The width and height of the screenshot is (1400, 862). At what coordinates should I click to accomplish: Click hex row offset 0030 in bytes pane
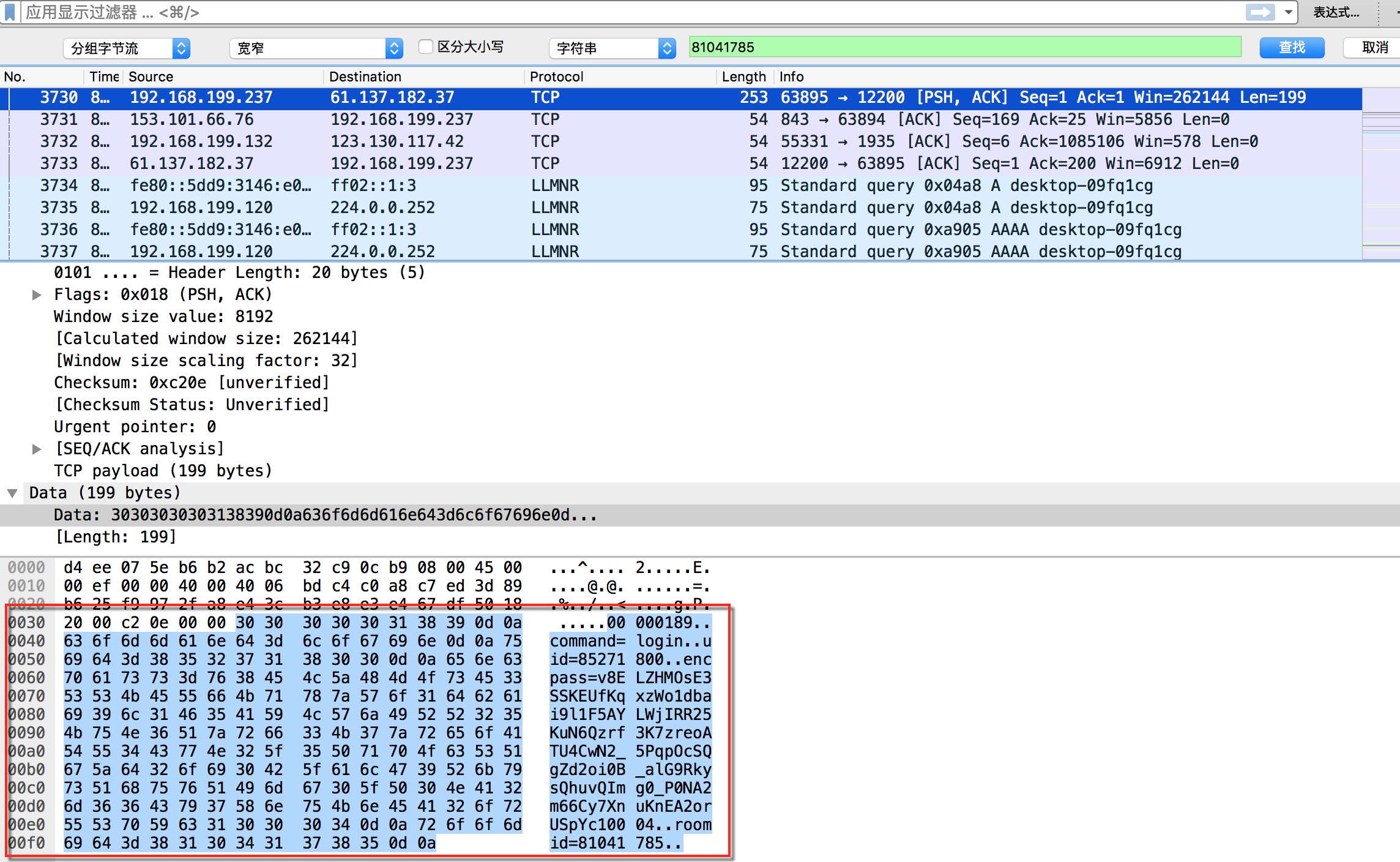pyautogui.click(x=27, y=623)
